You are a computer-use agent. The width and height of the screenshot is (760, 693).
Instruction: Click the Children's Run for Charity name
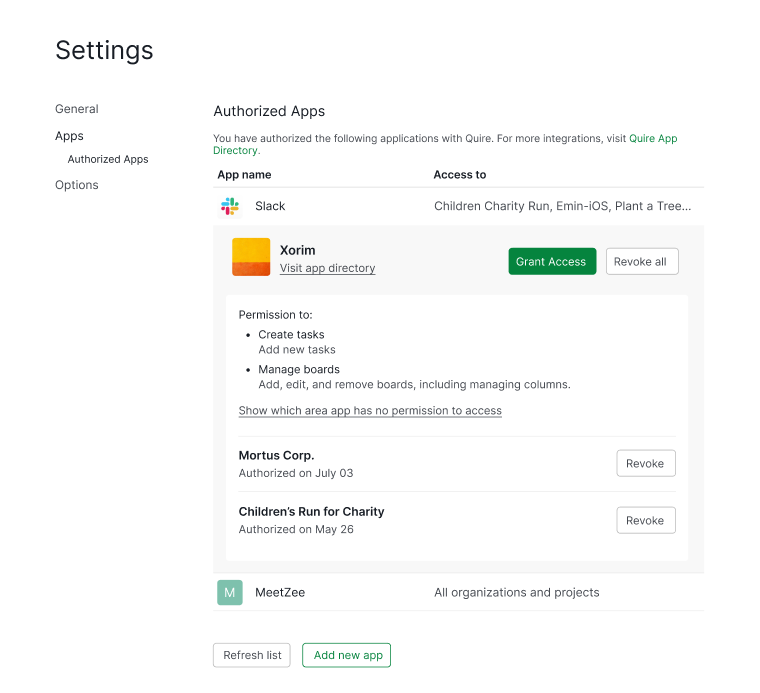tap(312, 512)
